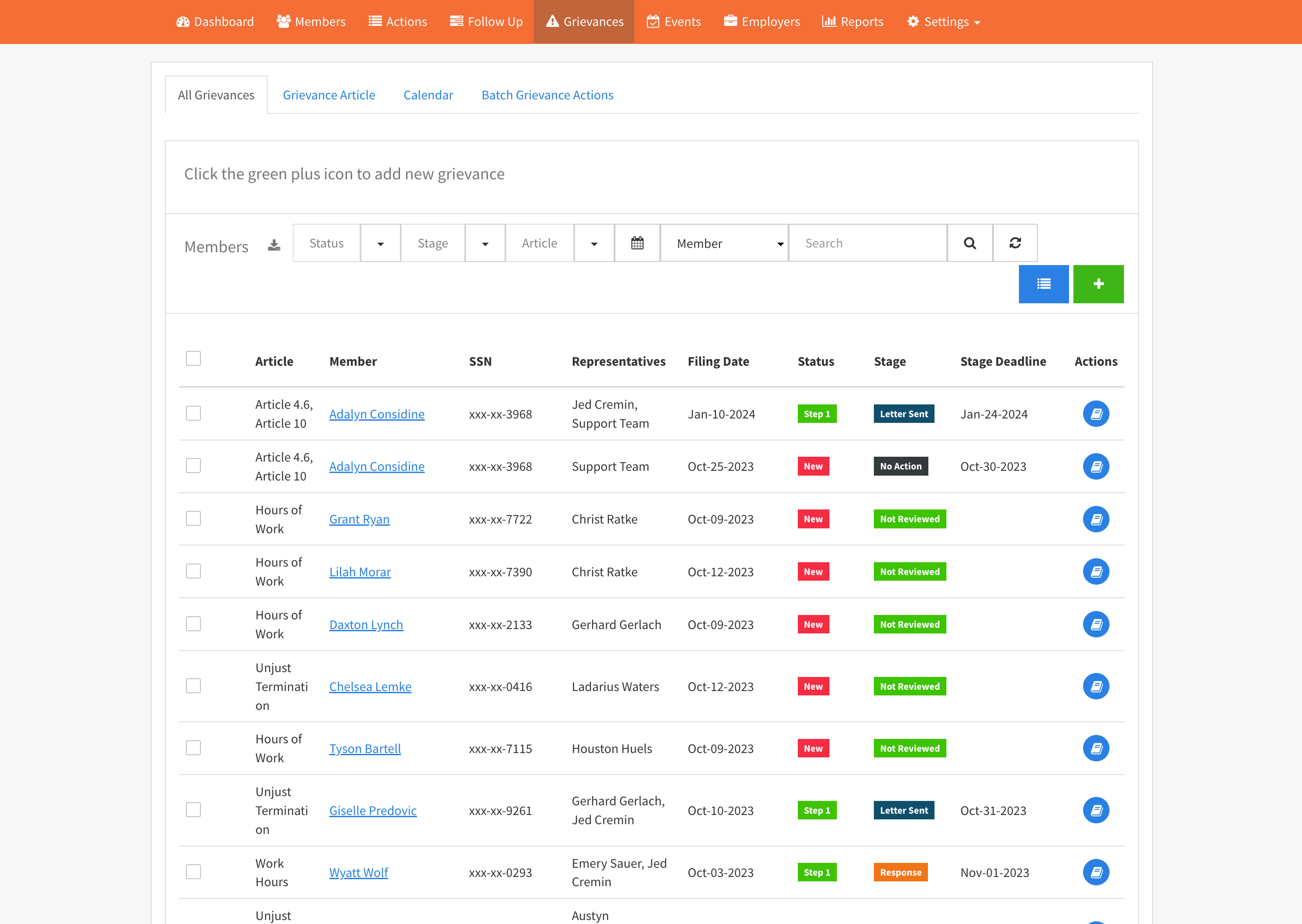
Task: Open action icon for Giselle Predovic row
Action: 1096,810
